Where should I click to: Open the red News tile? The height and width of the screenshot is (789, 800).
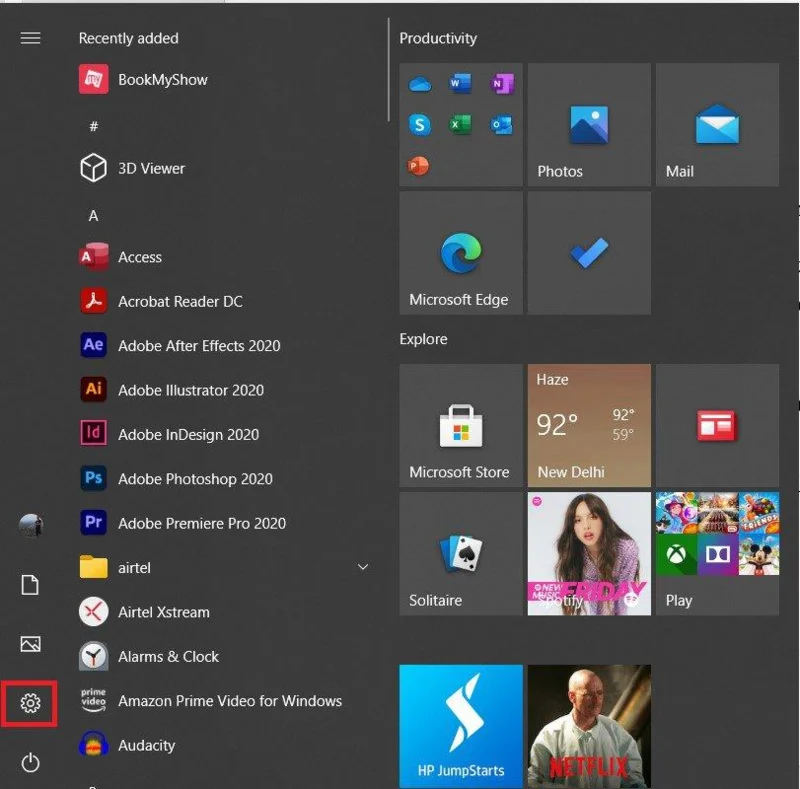coord(717,425)
